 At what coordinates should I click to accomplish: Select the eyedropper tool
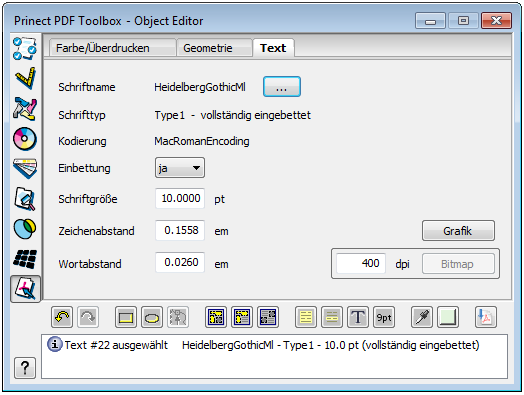coord(422,317)
